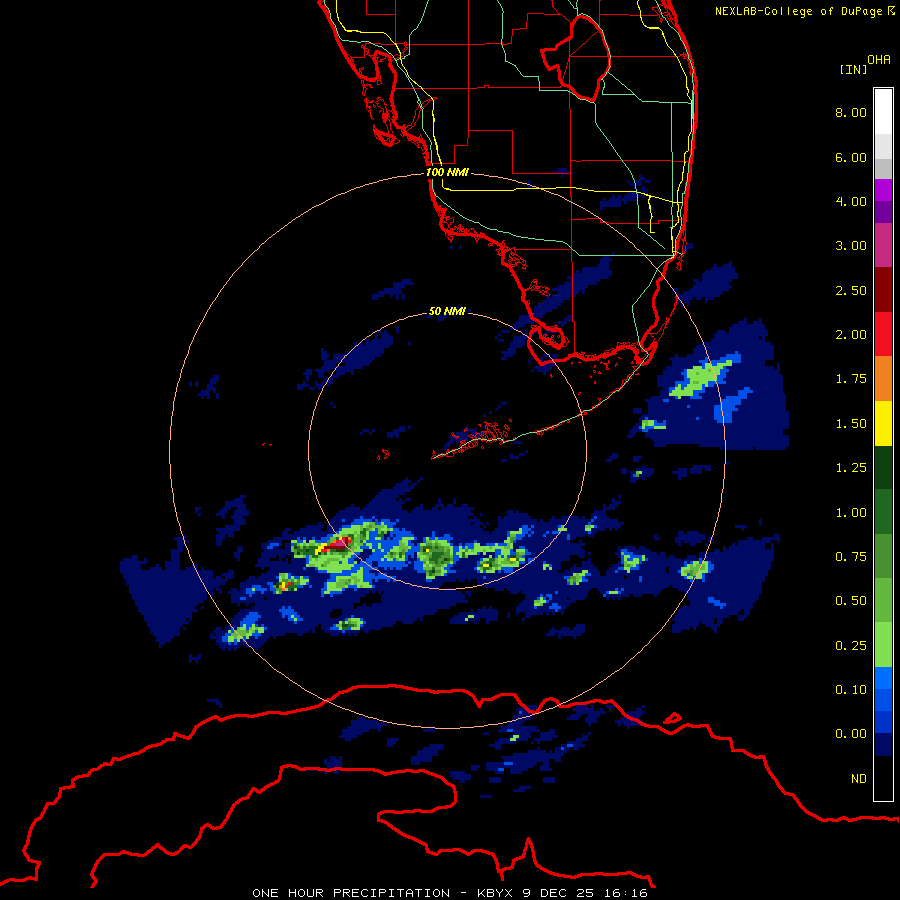Click the 1.00 legend value
This screenshot has height=900, width=900.
tap(851, 513)
